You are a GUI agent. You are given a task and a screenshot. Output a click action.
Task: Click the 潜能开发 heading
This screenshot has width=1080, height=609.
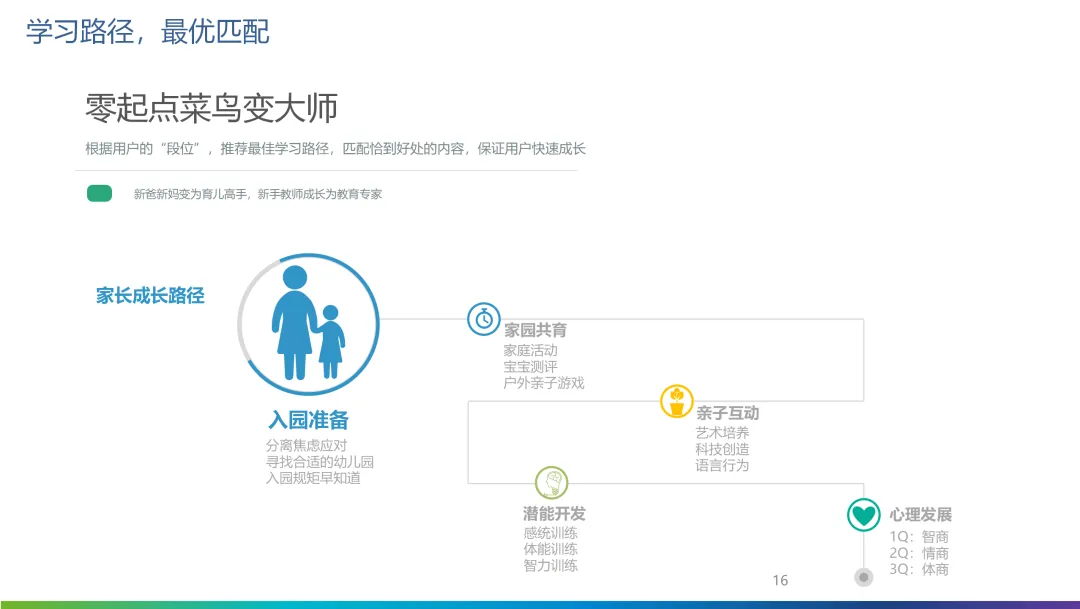[554, 513]
